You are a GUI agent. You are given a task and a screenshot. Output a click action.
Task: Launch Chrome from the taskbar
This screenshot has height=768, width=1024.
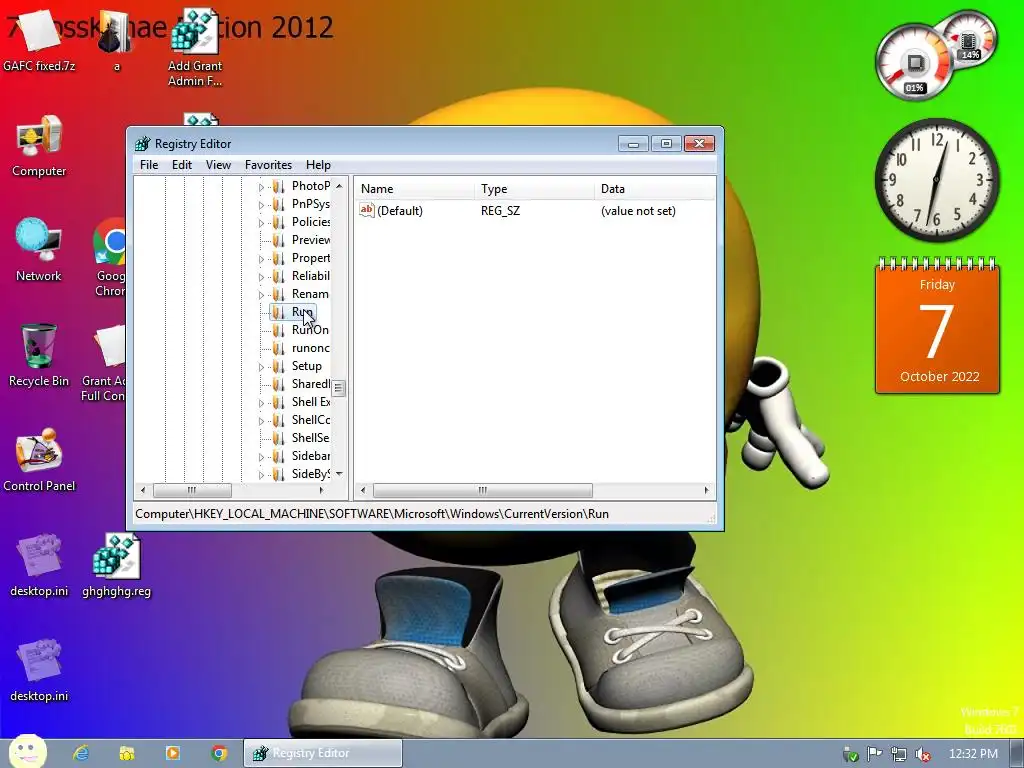219,753
